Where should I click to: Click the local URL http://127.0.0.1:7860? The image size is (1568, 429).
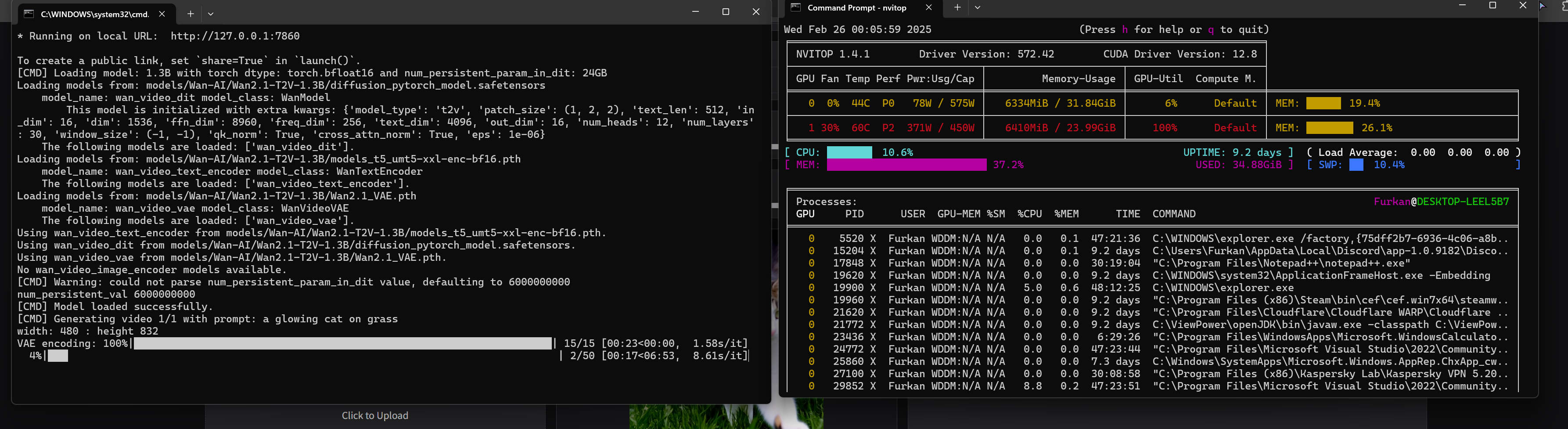pos(235,36)
